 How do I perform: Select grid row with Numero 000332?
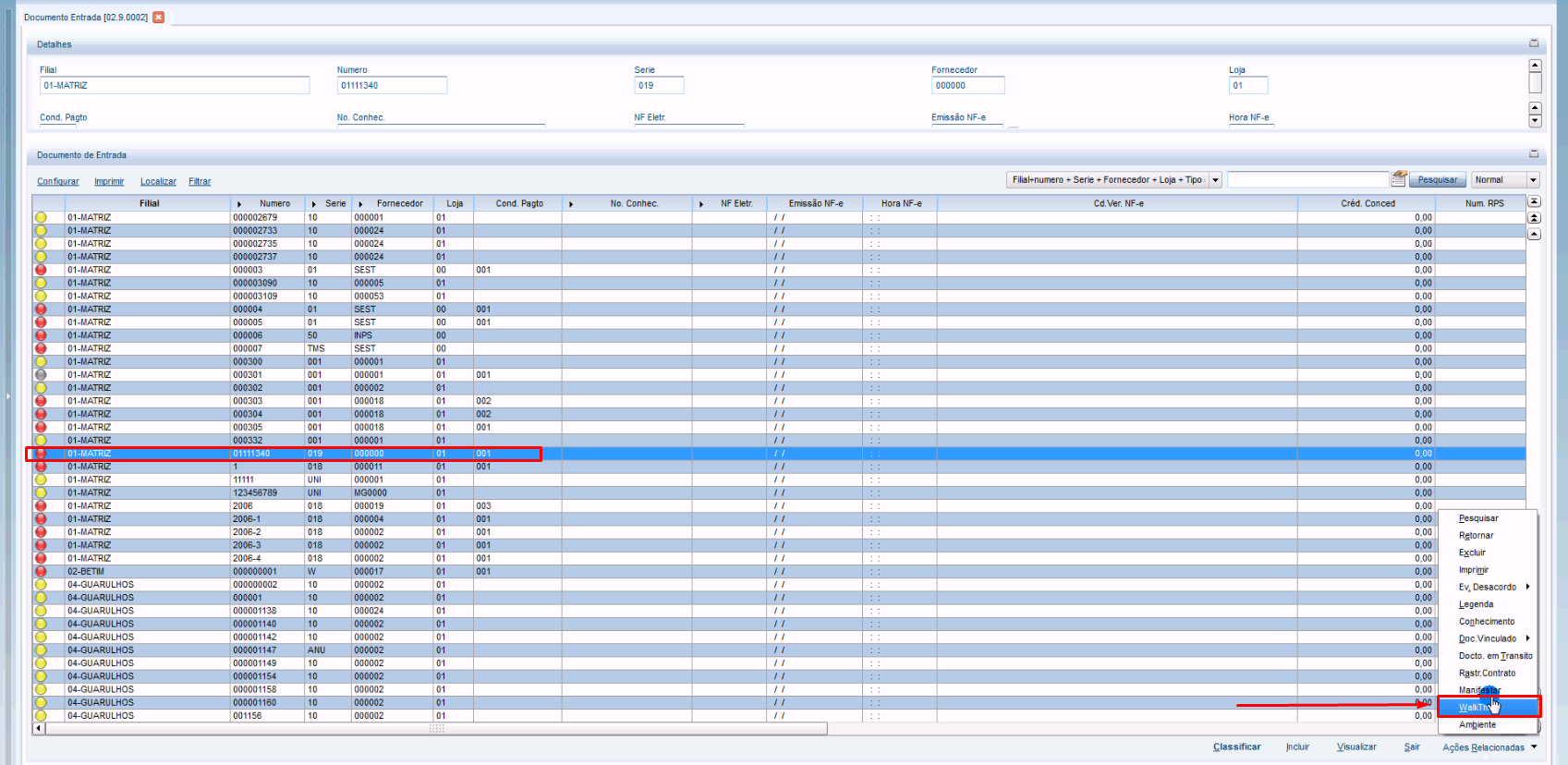778,441
